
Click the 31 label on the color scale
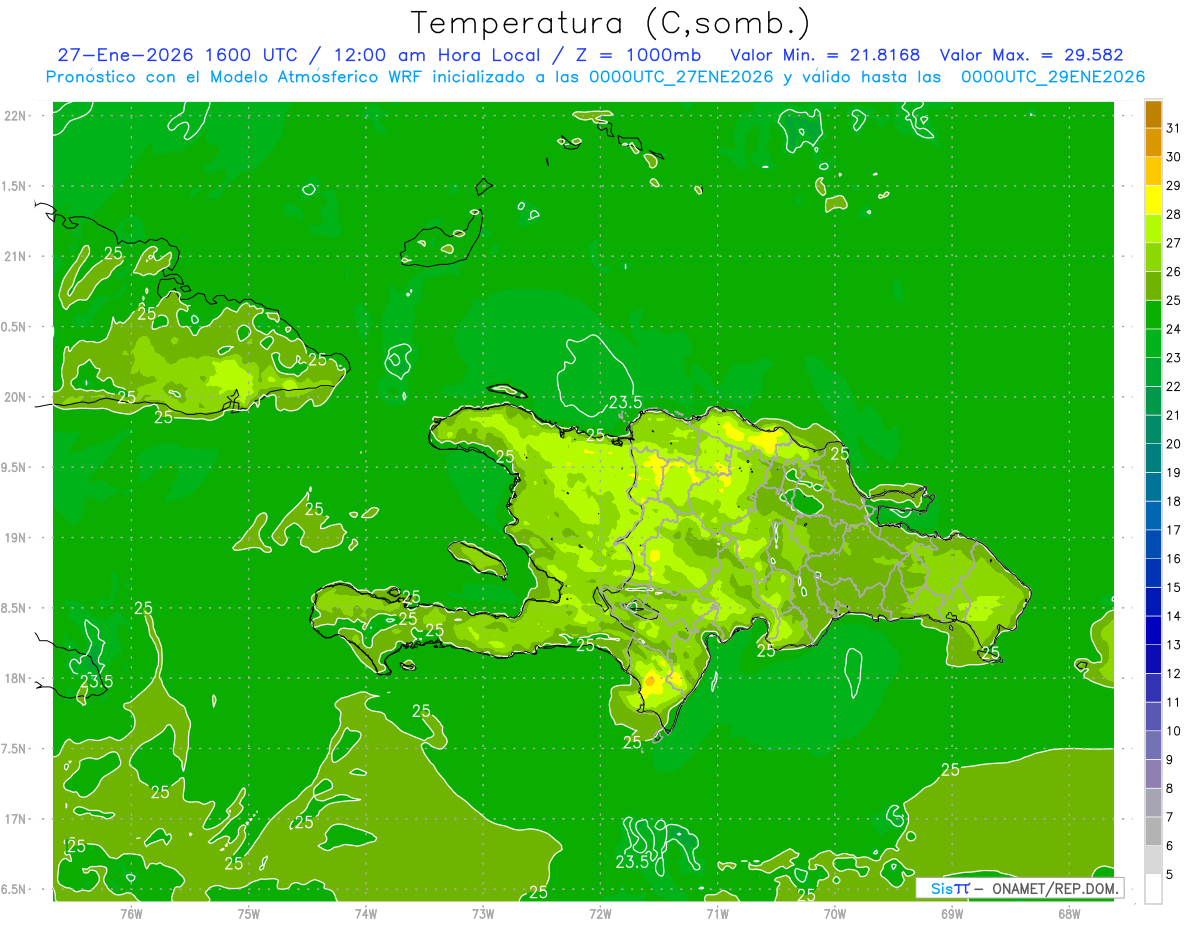click(x=1173, y=128)
